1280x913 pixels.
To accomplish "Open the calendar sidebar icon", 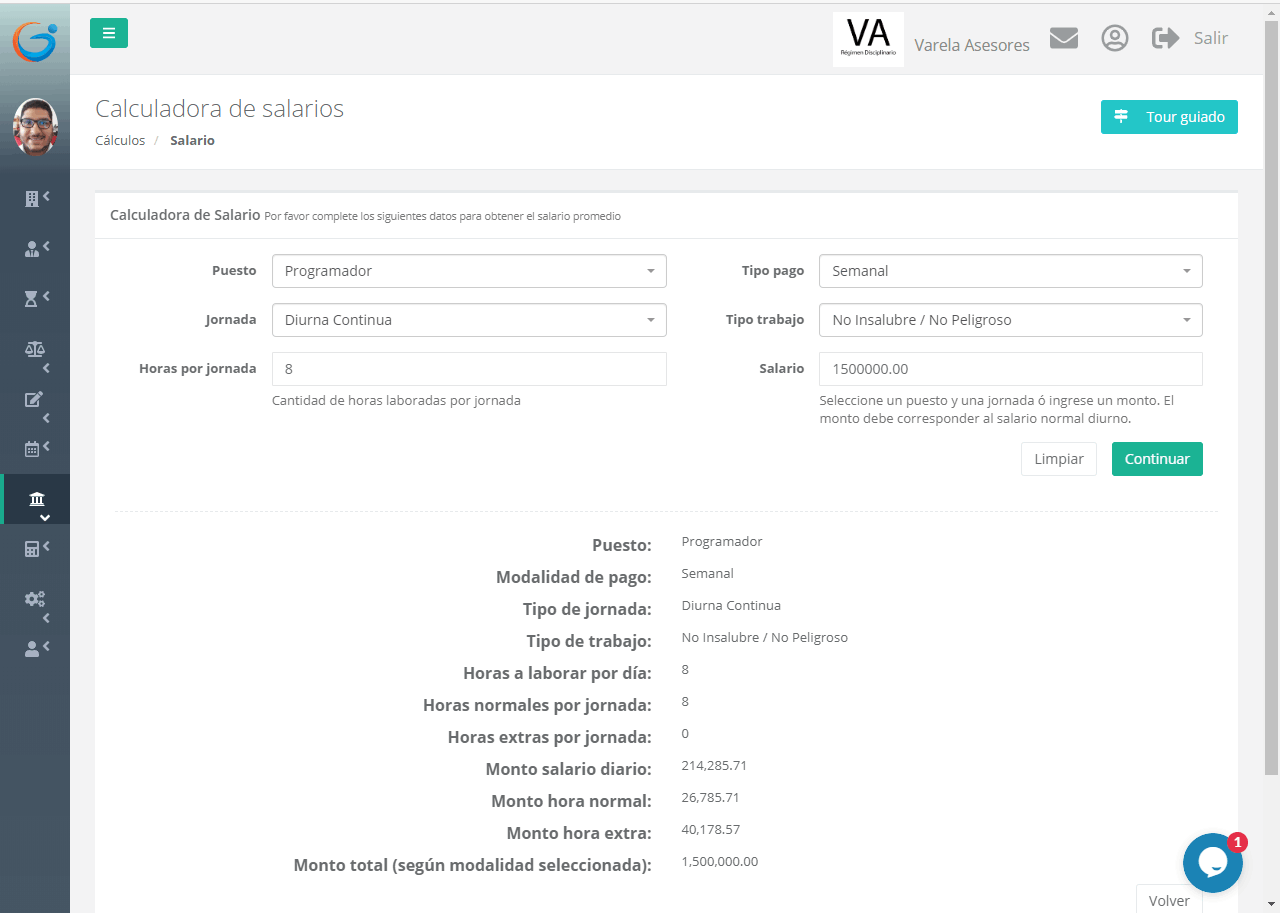I will click(32, 449).
